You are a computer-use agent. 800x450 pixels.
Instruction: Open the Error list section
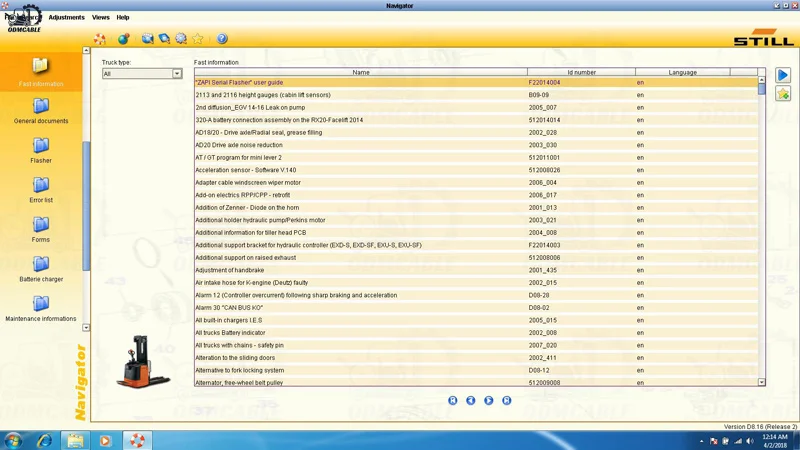40,189
